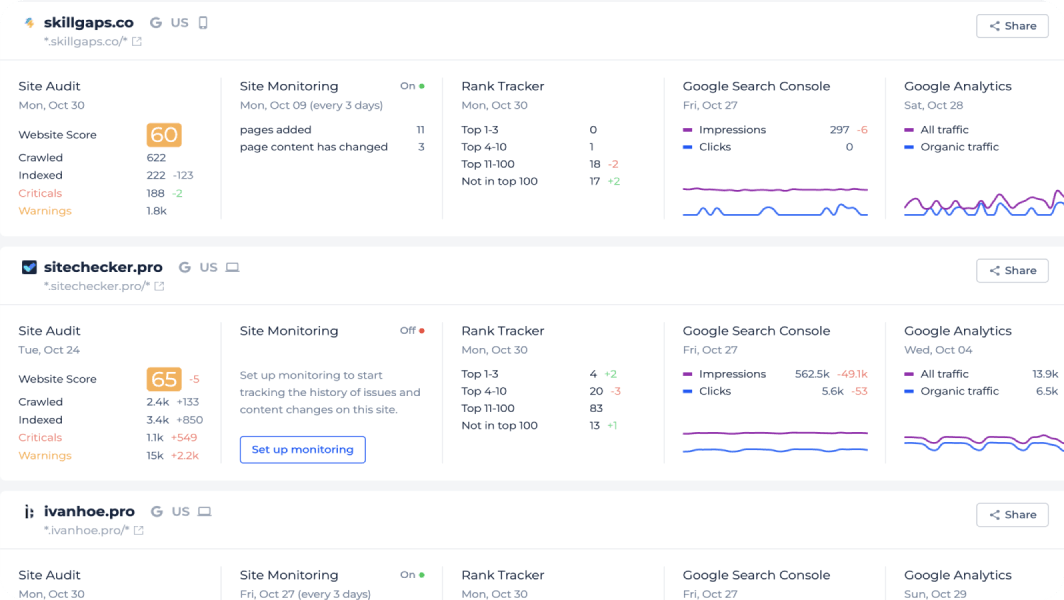Open Google Search Console for skillgaps.co
This screenshot has height=600, width=1064.
(757, 86)
